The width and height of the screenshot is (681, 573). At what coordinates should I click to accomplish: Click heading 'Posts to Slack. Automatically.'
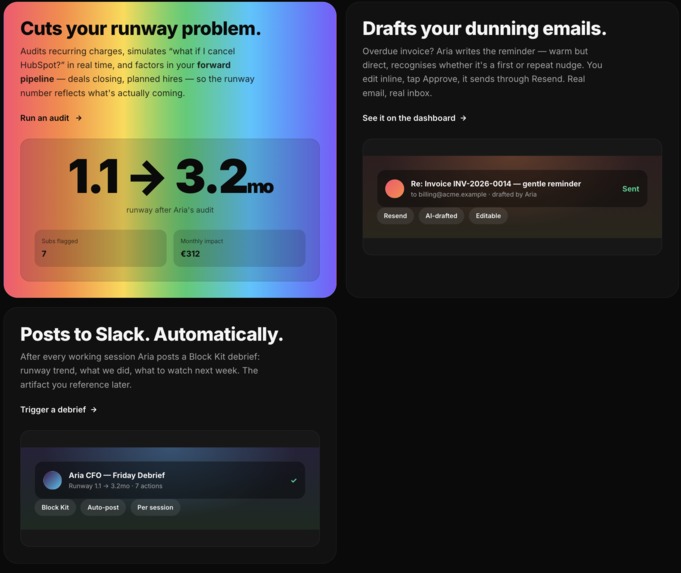tap(152, 334)
